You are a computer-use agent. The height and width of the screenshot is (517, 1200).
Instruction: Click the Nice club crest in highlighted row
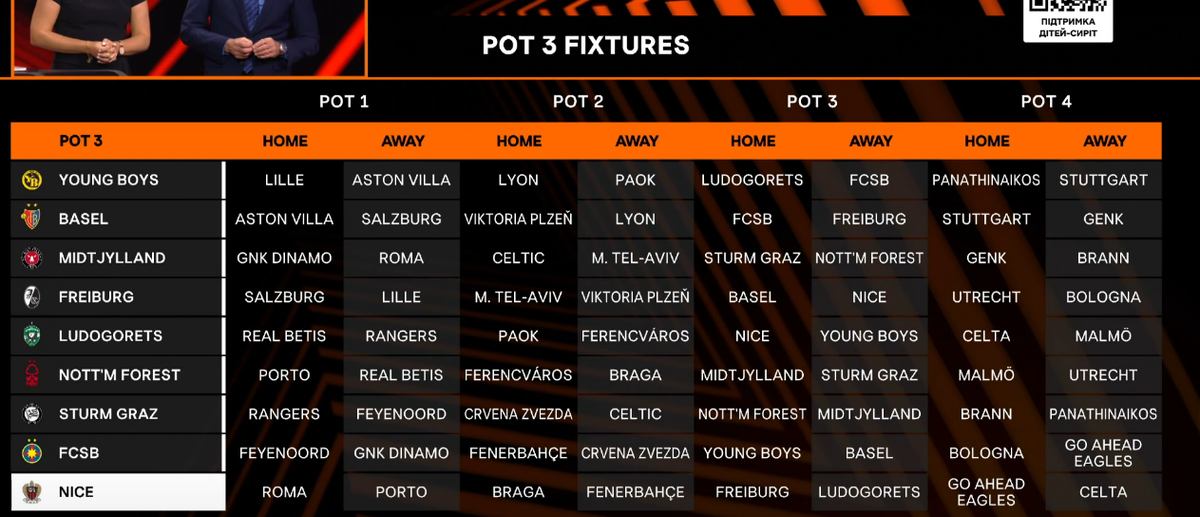point(31,492)
